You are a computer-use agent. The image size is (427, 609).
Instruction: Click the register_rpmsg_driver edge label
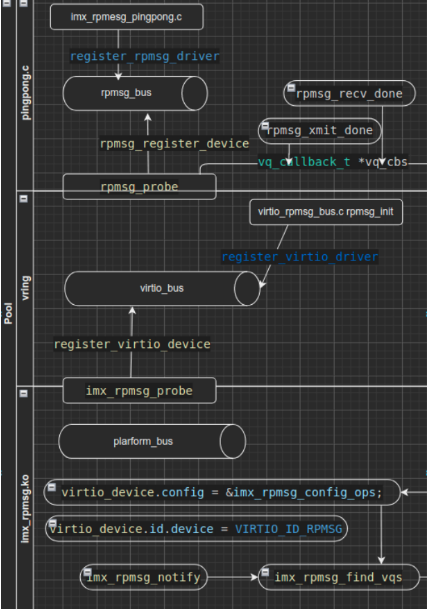pos(145,56)
